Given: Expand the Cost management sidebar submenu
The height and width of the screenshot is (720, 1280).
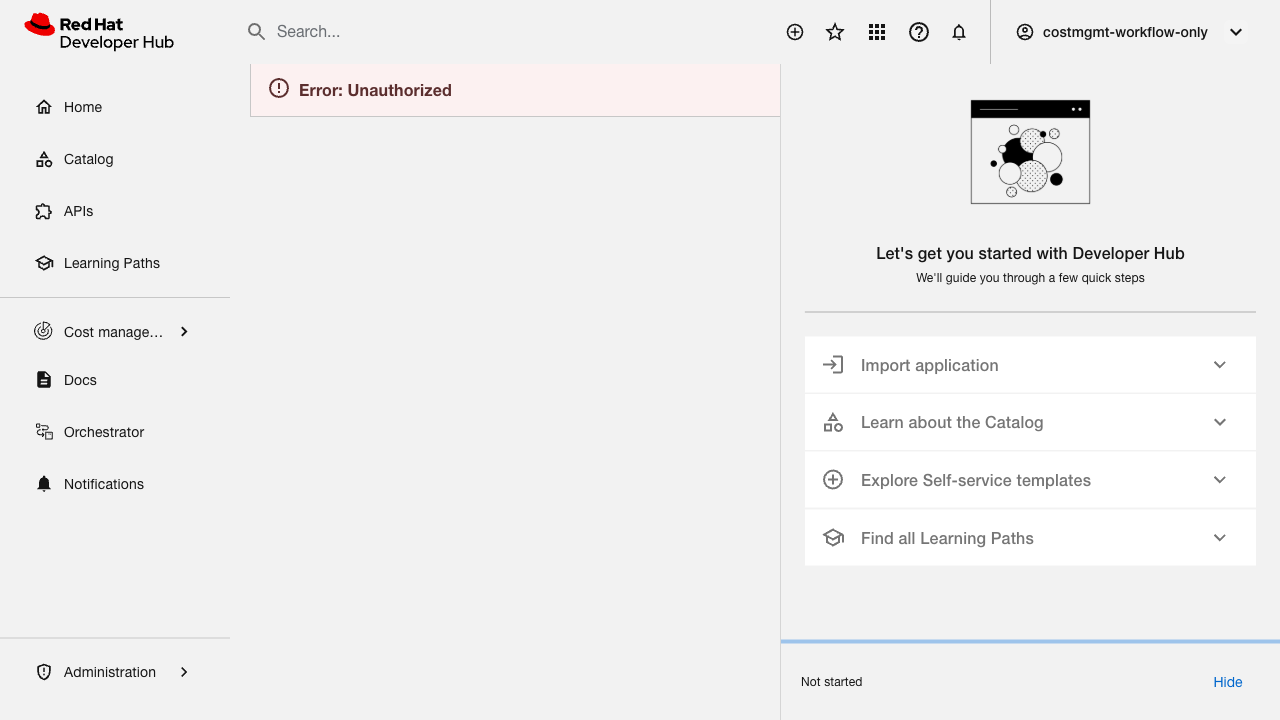Looking at the screenshot, I should pos(184,332).
